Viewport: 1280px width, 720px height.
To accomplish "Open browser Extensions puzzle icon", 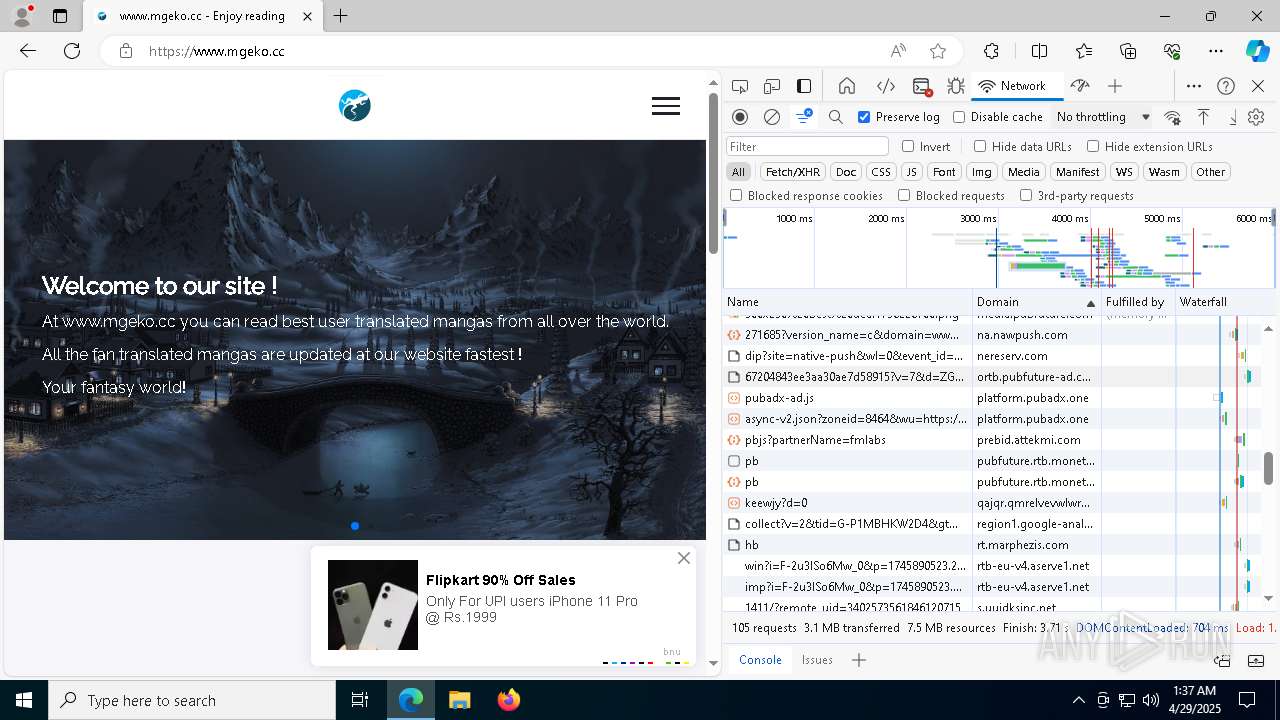I will click(991, 51).
